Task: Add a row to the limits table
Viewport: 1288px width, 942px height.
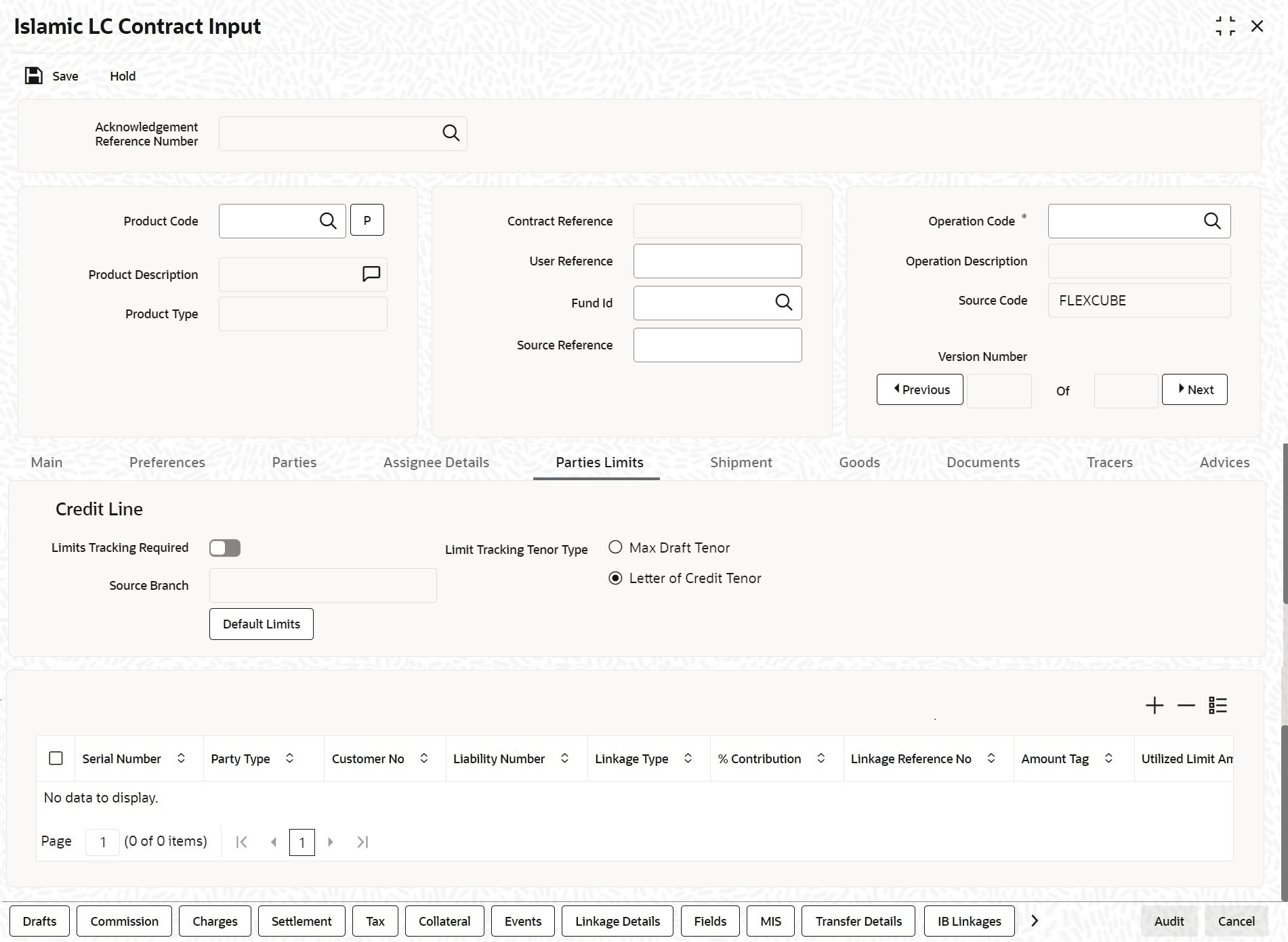Action: [x=1155, y=706]
